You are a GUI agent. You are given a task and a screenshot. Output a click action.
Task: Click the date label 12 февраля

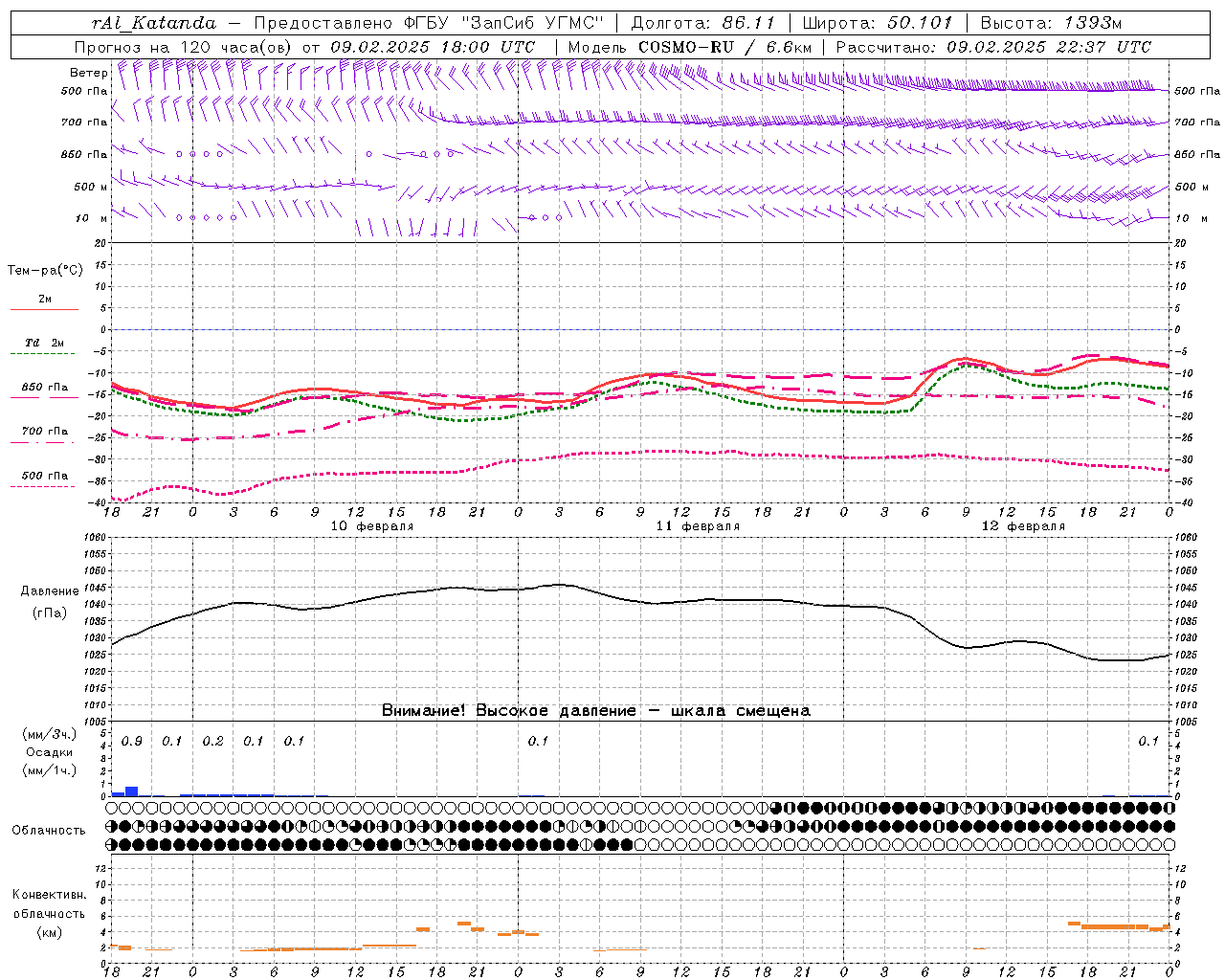pyautogui.click(x=1023, y=526)
